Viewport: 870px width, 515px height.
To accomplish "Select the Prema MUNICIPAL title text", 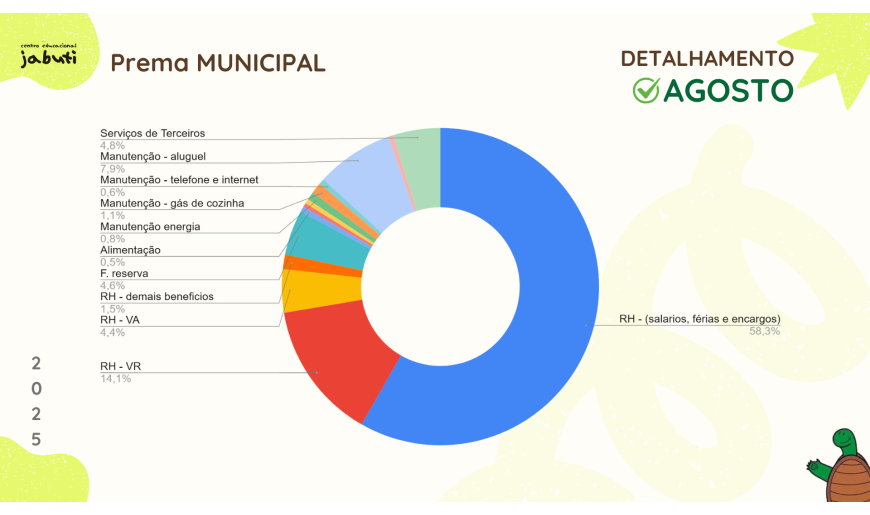I will pos(217,63).
